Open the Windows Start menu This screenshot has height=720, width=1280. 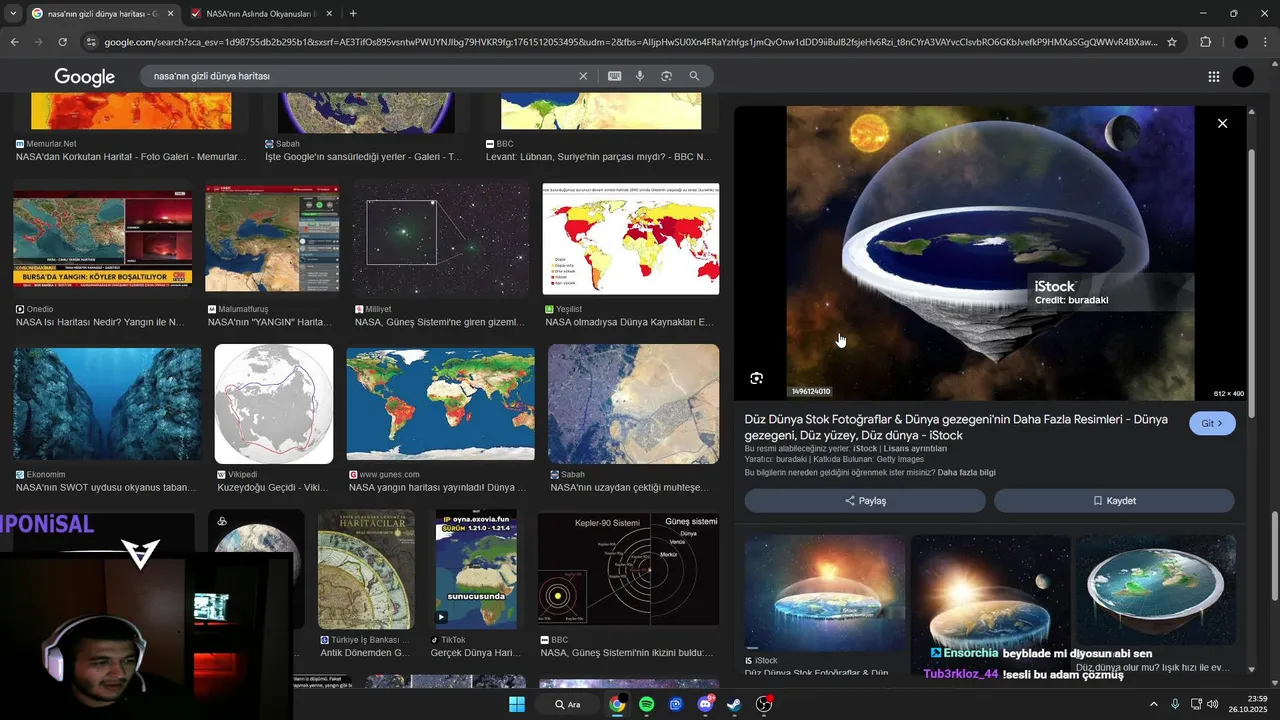pos(517,704)
